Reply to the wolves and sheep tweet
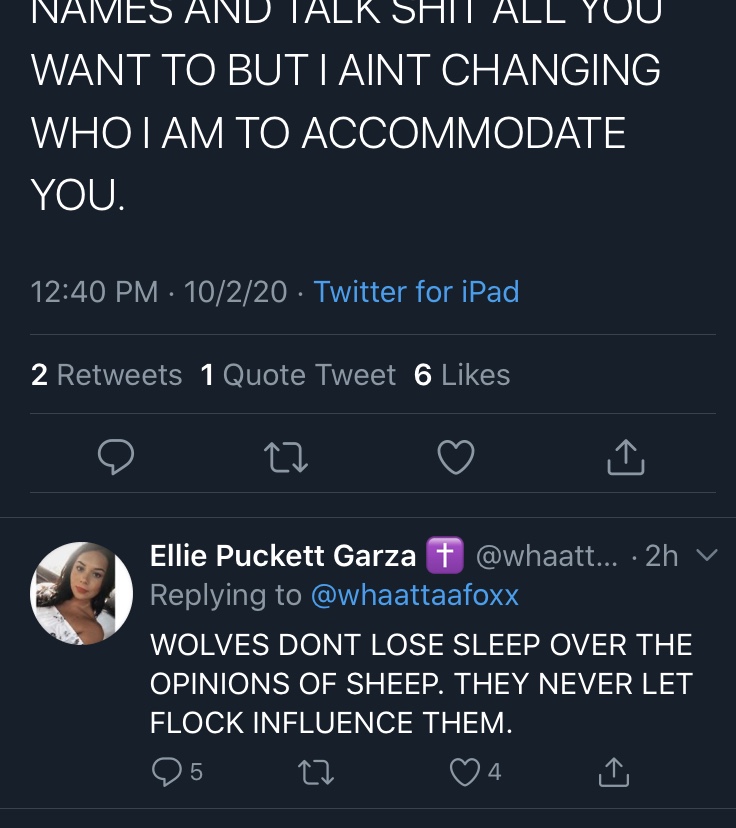Screen dimensions: 736x828 click(x=176, y=772)
